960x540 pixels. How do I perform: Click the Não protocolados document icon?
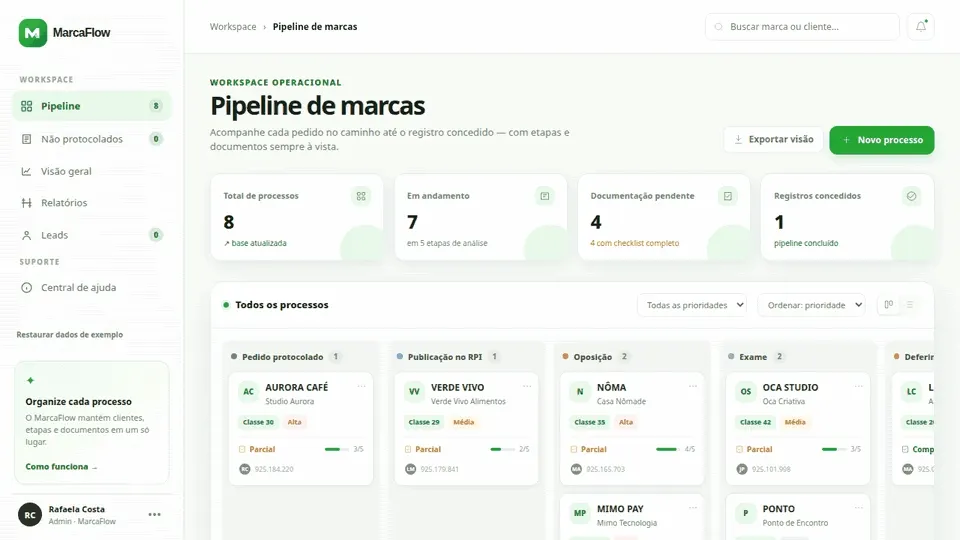pos(26,139)
